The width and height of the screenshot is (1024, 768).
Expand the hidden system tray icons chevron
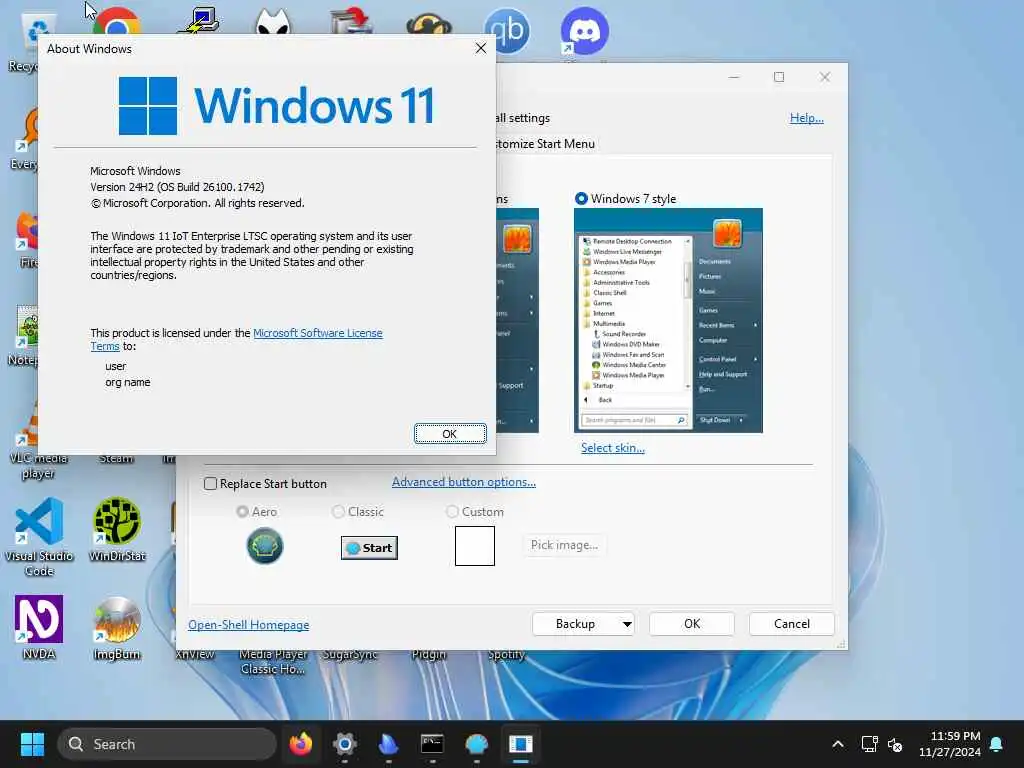click(x=838, y=744)
